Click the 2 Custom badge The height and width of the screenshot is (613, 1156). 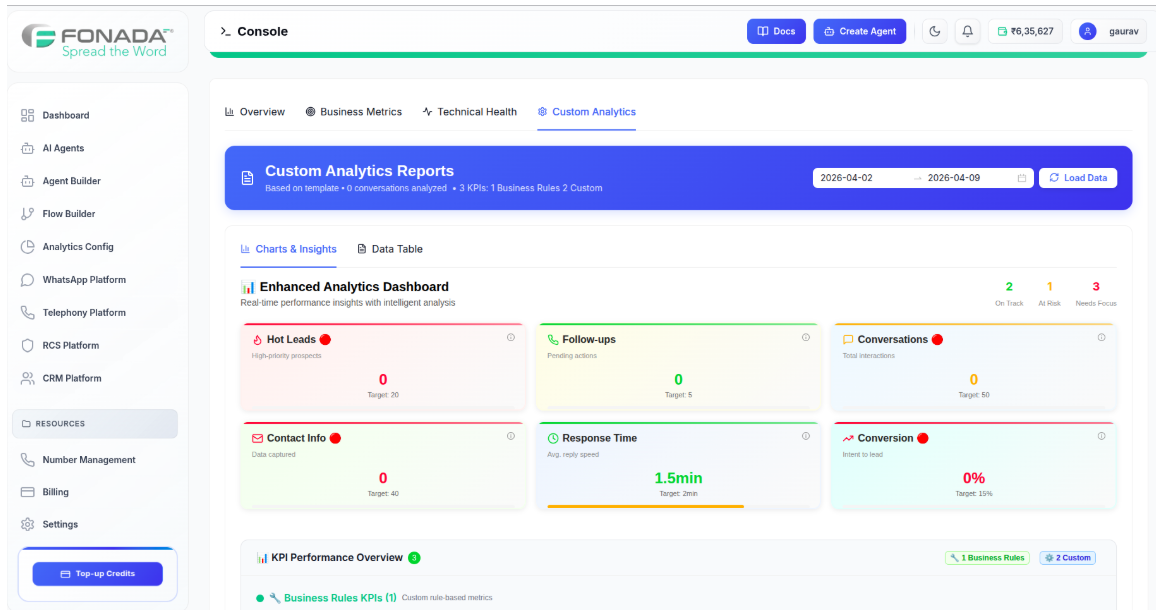pos(1068,558)
